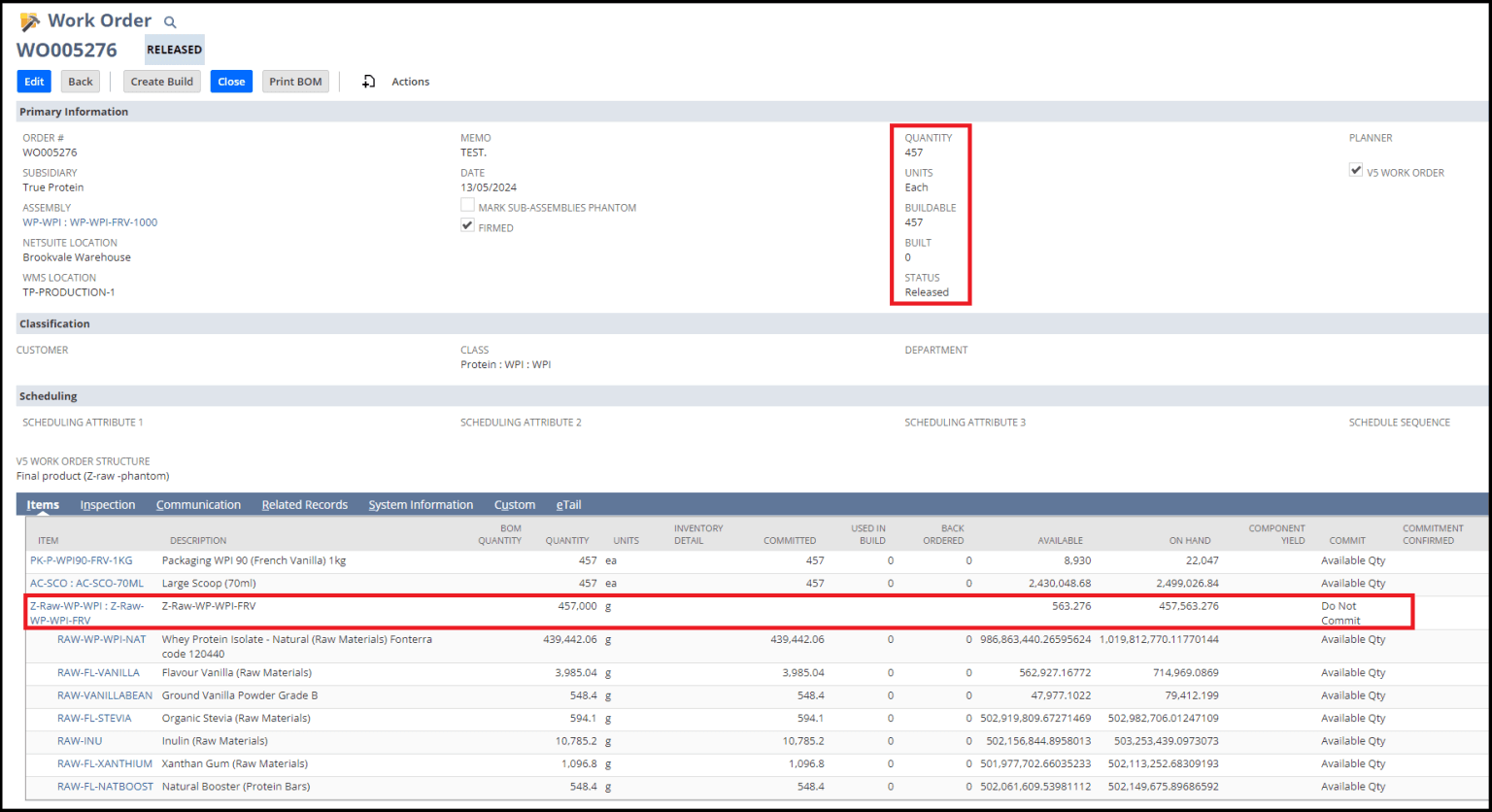The height and width of the screenshot is (812, 1492).
Task: Select the Related Records tab
Action: (304, 504)
